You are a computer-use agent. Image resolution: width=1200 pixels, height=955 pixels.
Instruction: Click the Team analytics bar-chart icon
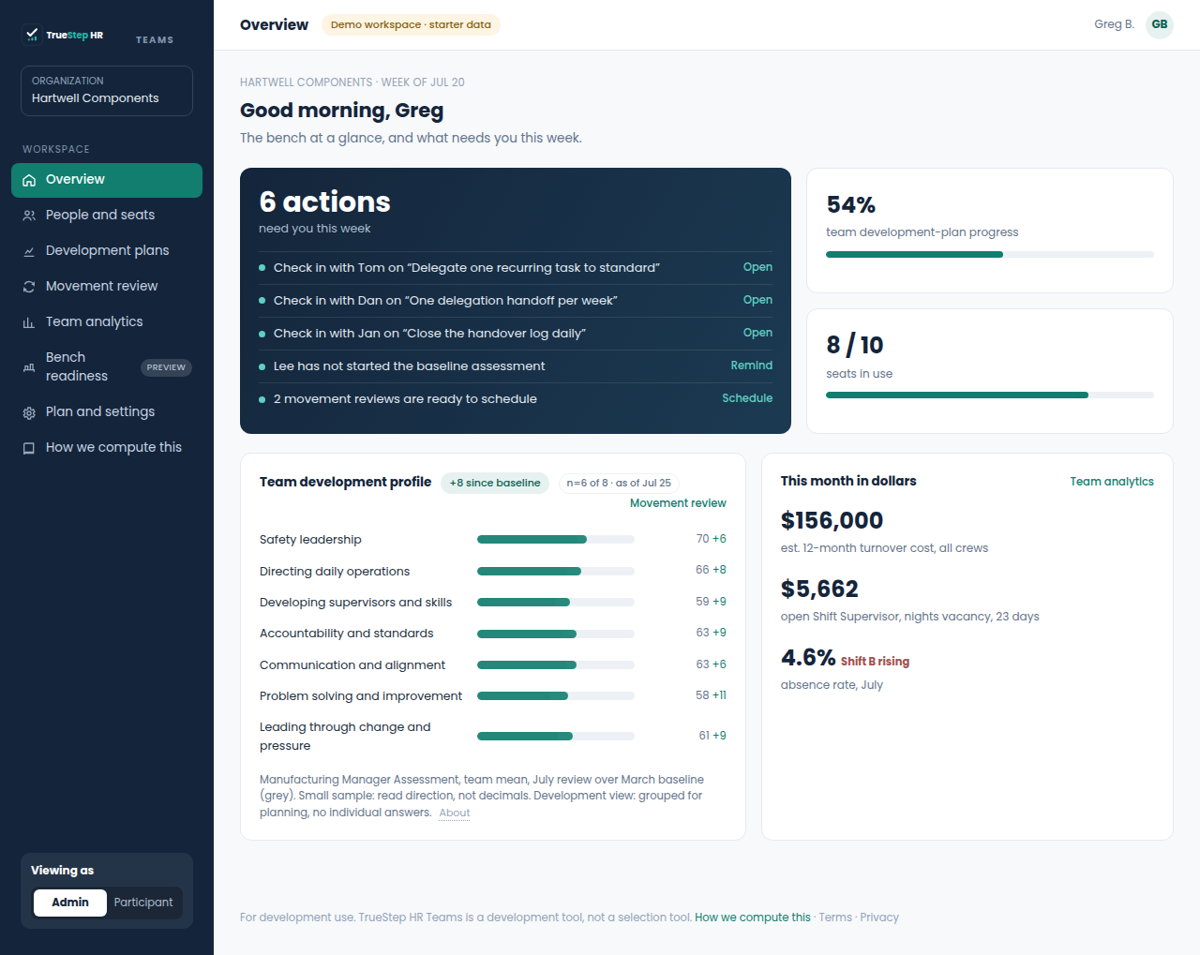click(x=29, y=322)
